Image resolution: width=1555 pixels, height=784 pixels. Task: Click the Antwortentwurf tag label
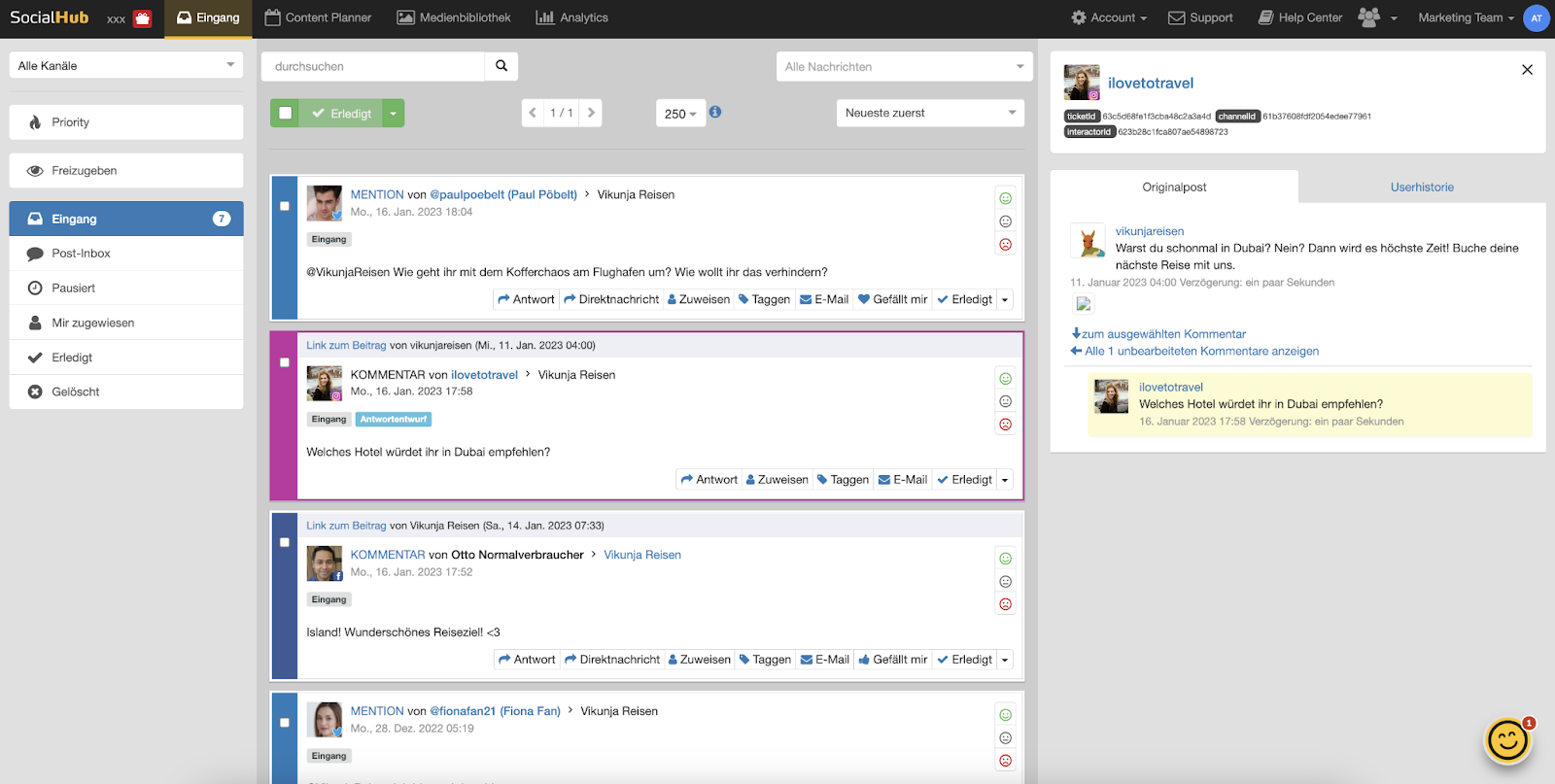[394, 420]
